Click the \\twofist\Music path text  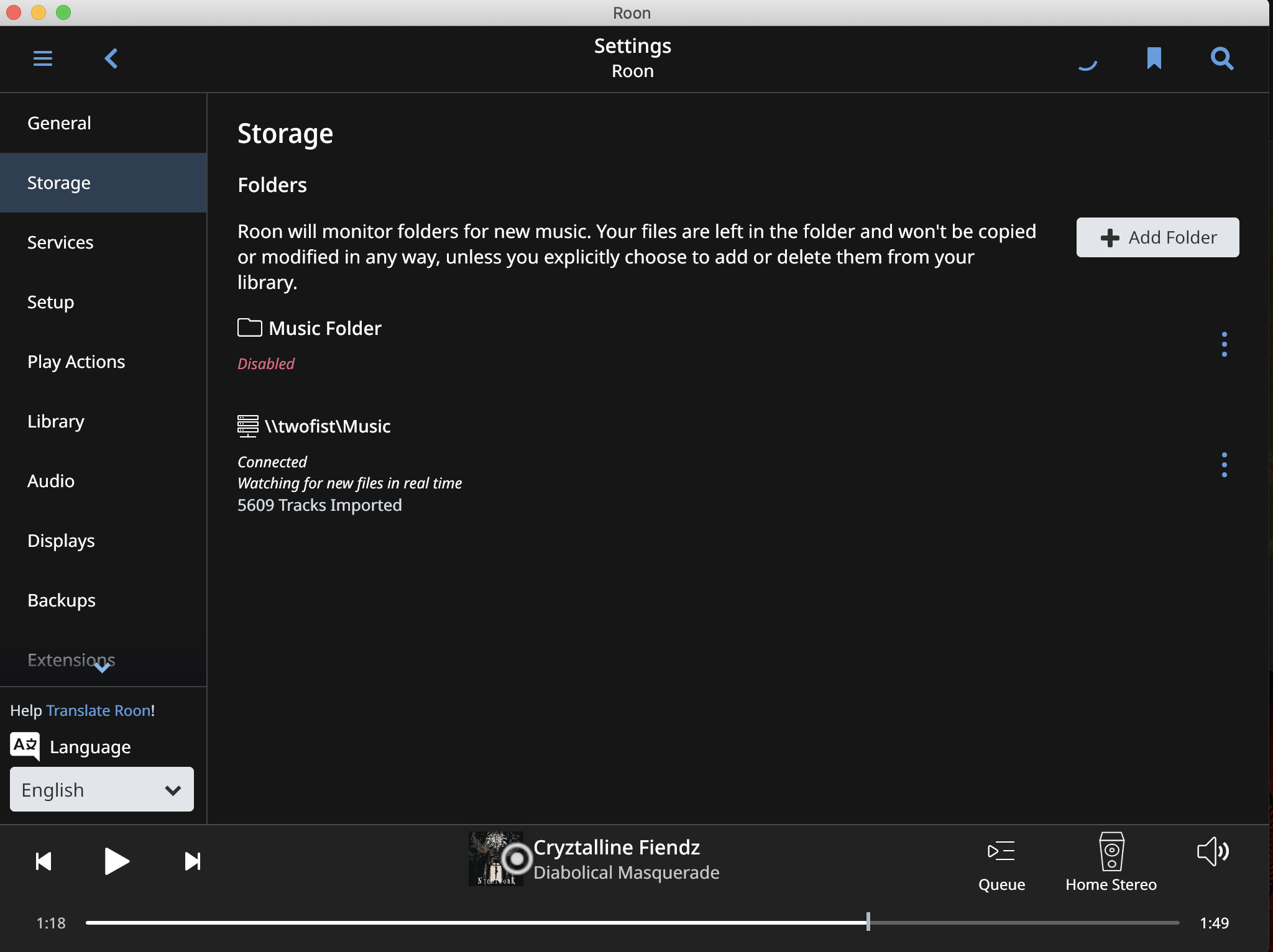pyautogui.click(x=328, y=426)
